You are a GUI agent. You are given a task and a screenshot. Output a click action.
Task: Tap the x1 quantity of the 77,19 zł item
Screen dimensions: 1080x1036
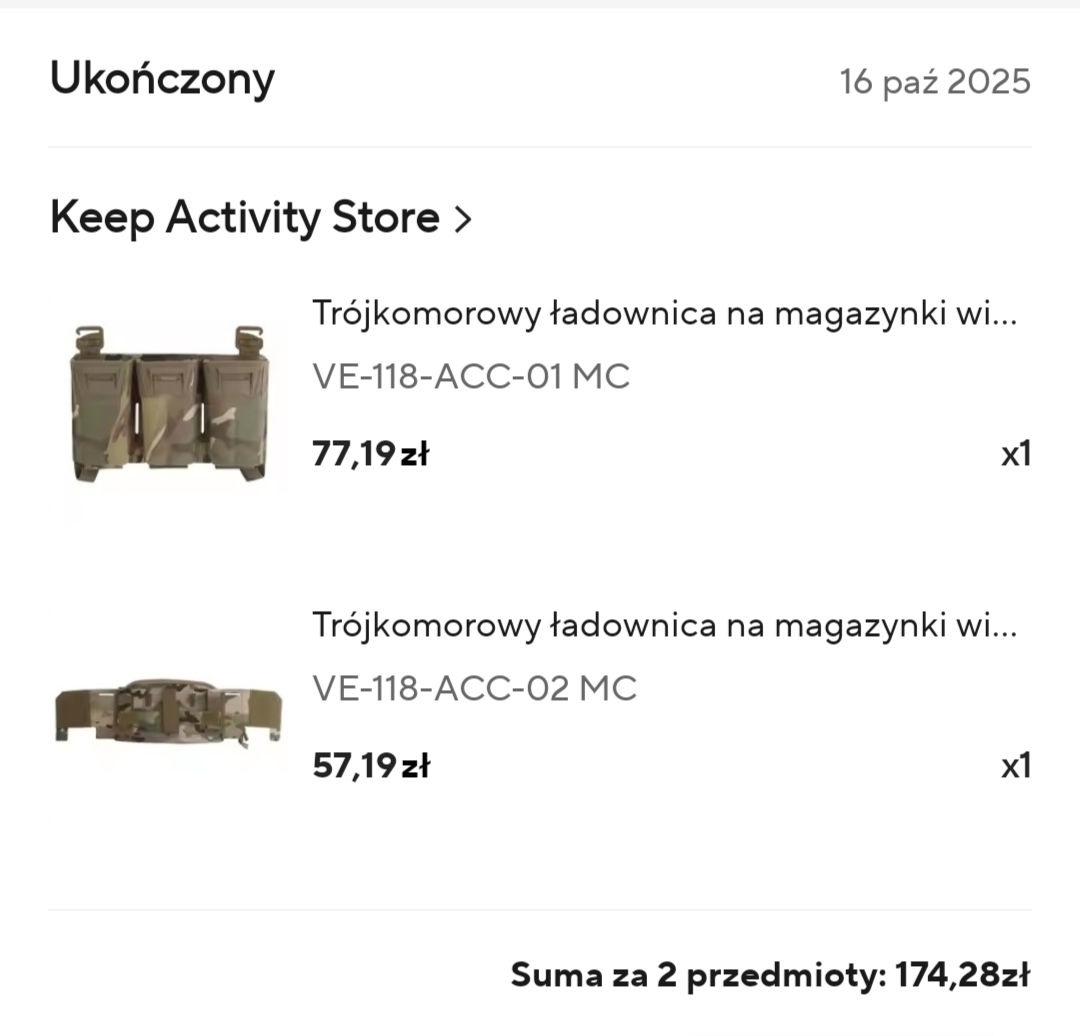[1015, 455]
